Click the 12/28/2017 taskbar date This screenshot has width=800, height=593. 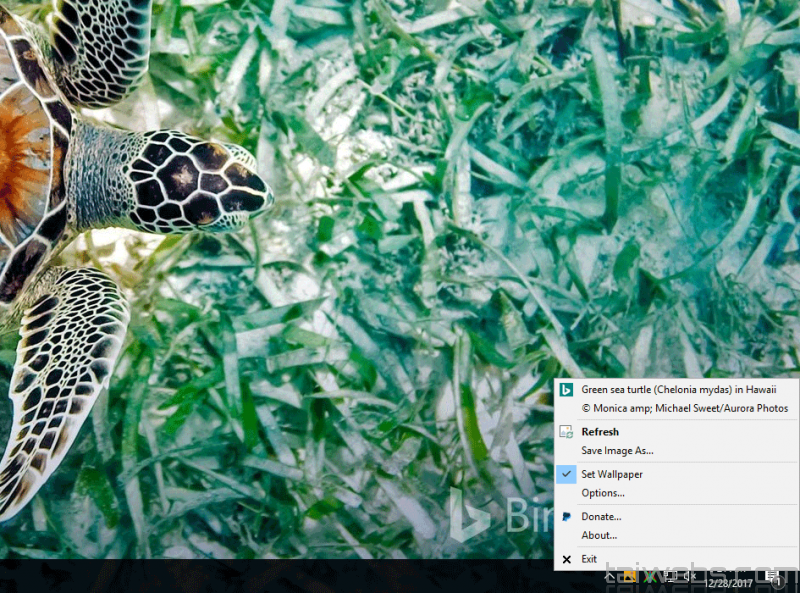pos(729,582)
